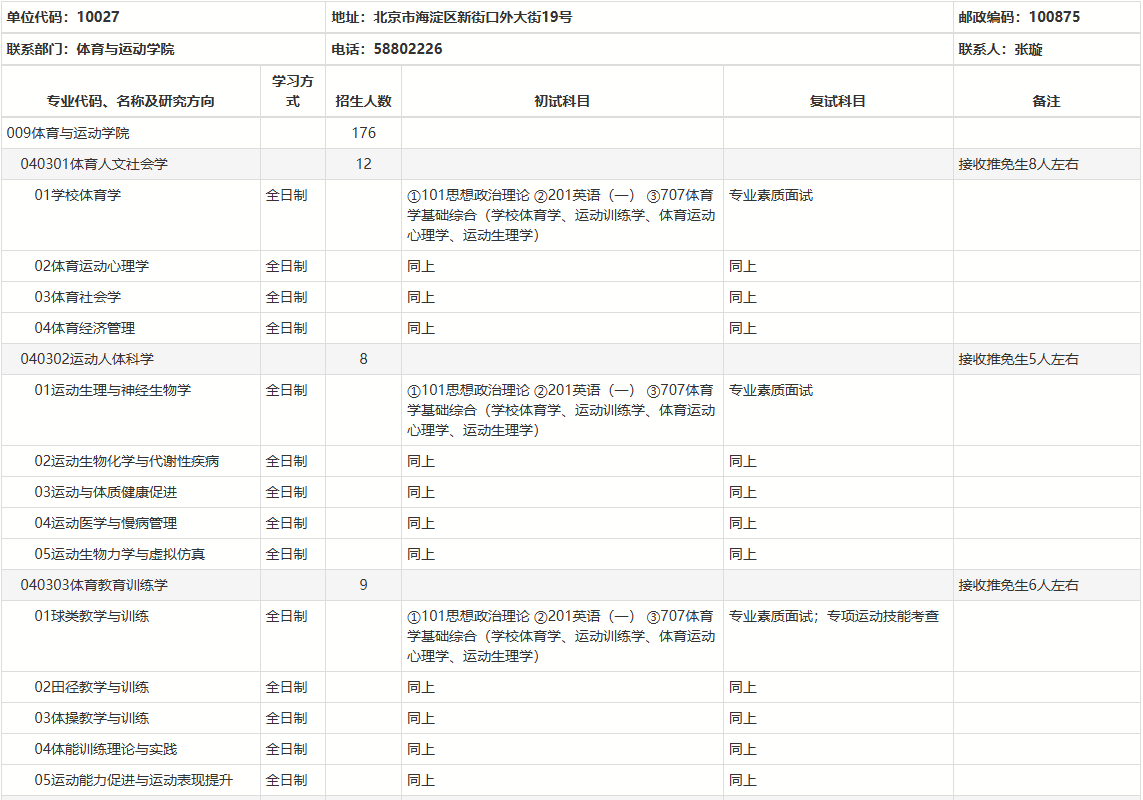The height and width of the screenshot is (800, 1143).
Task: Click the 招生人数 column header
Action: coord(363,101)
